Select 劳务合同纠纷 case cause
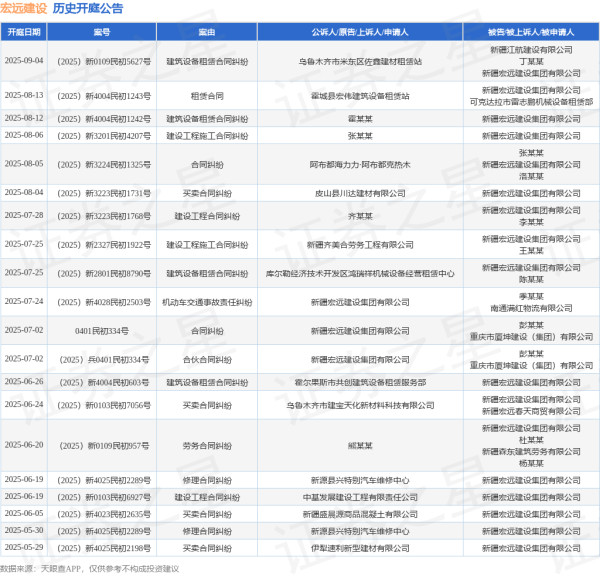The width and height of the screenshot is (600, 574). click(207, 444)
